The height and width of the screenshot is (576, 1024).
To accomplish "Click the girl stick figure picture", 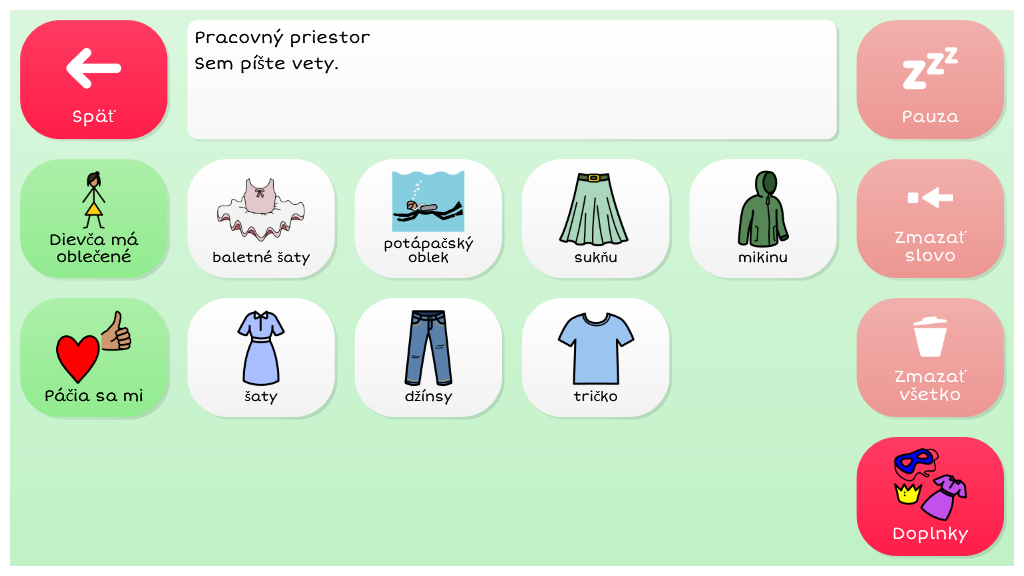I will pyautogui.click(x=93, y=200).
